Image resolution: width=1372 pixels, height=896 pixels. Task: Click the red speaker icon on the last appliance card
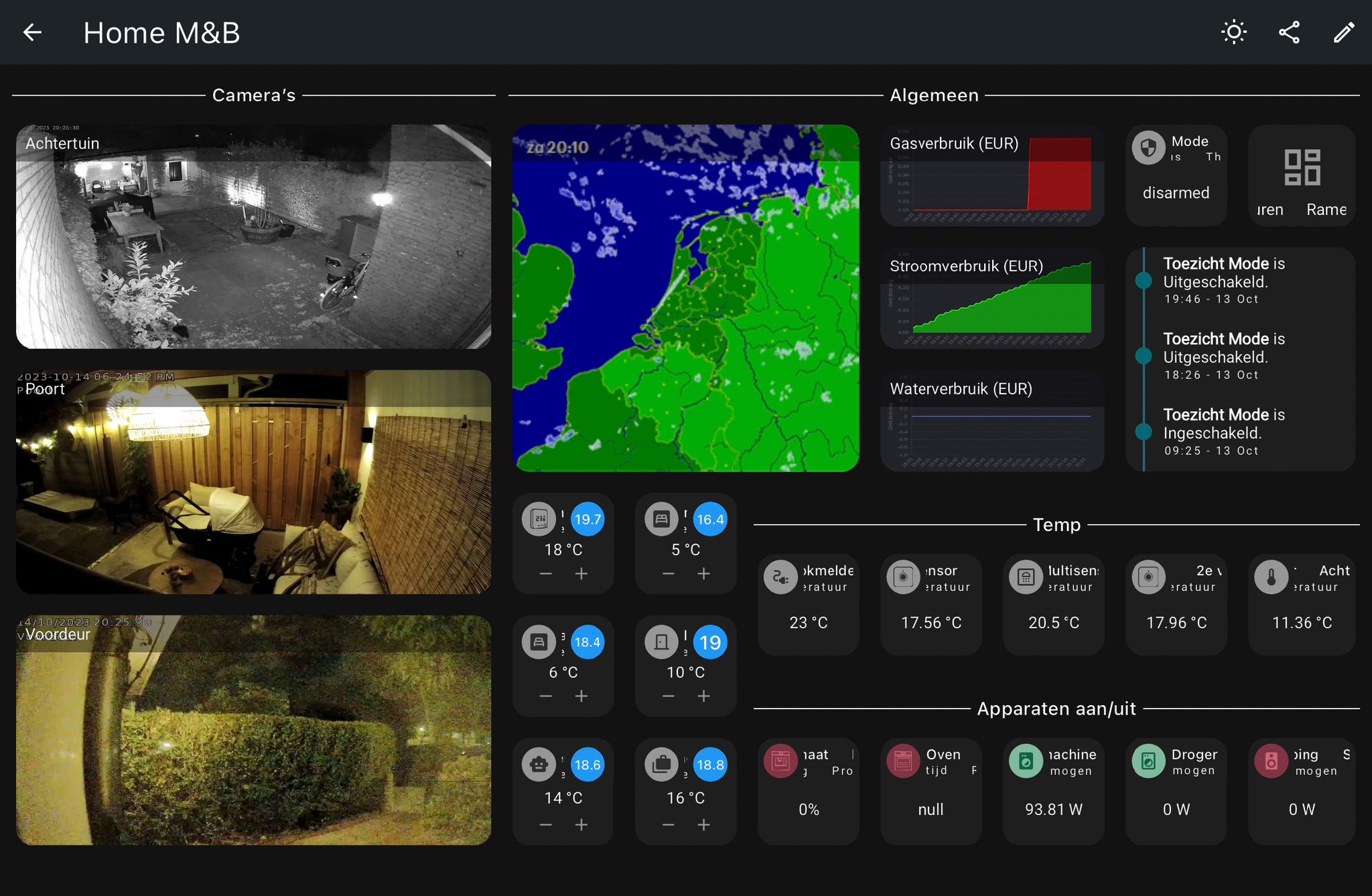tap(1272, 761)
